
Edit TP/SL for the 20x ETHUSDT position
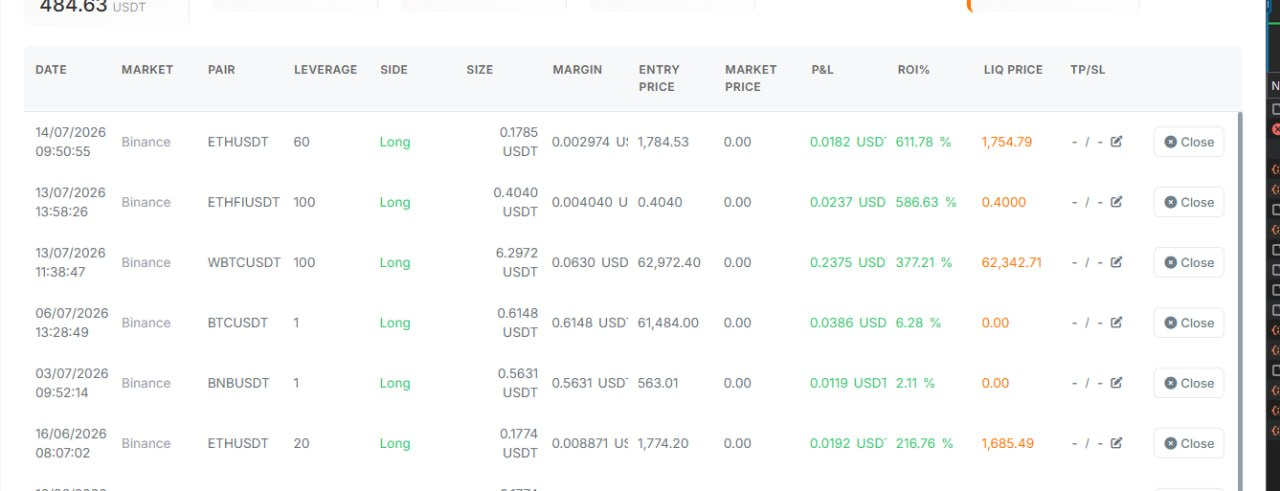tap(1116, 443)
